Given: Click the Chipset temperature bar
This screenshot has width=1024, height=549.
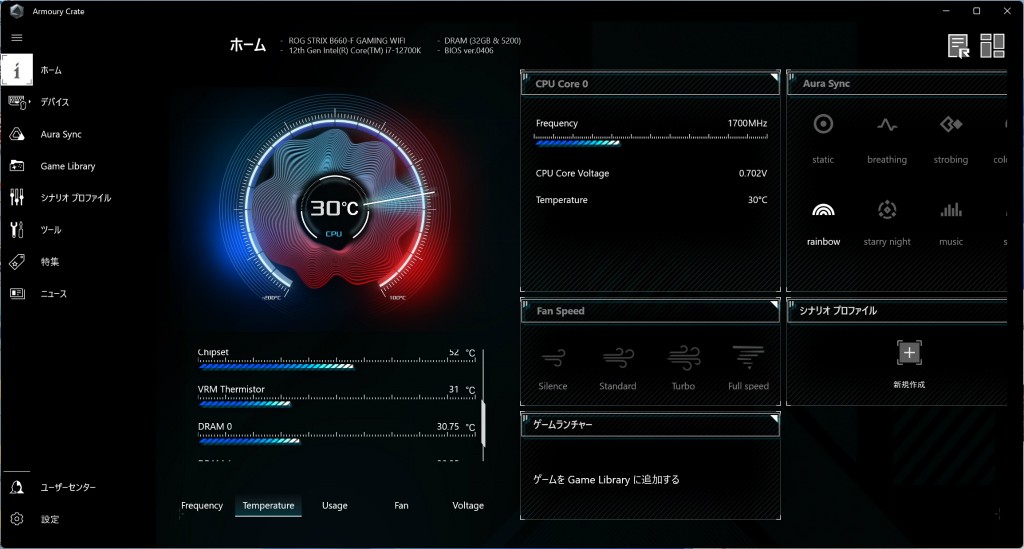Looking at the screenshot, I should tap(276, 366).
